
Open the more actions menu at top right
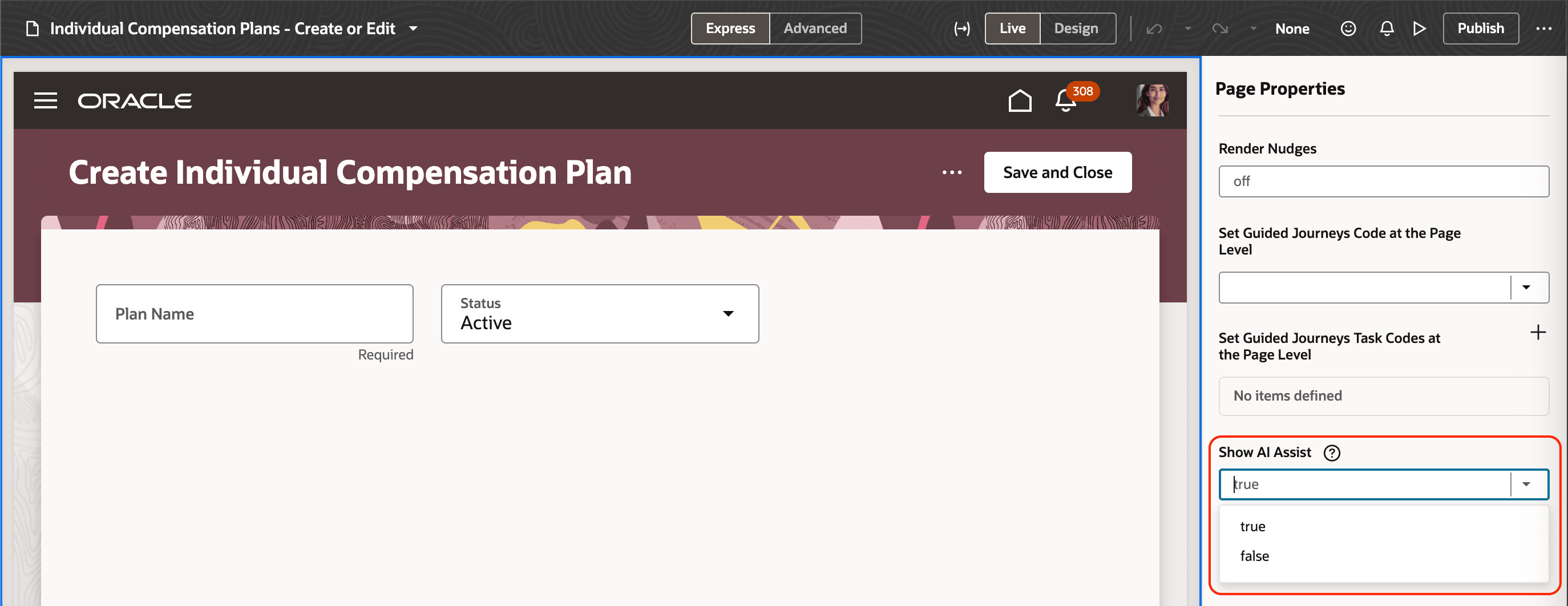click(1544, 29)
